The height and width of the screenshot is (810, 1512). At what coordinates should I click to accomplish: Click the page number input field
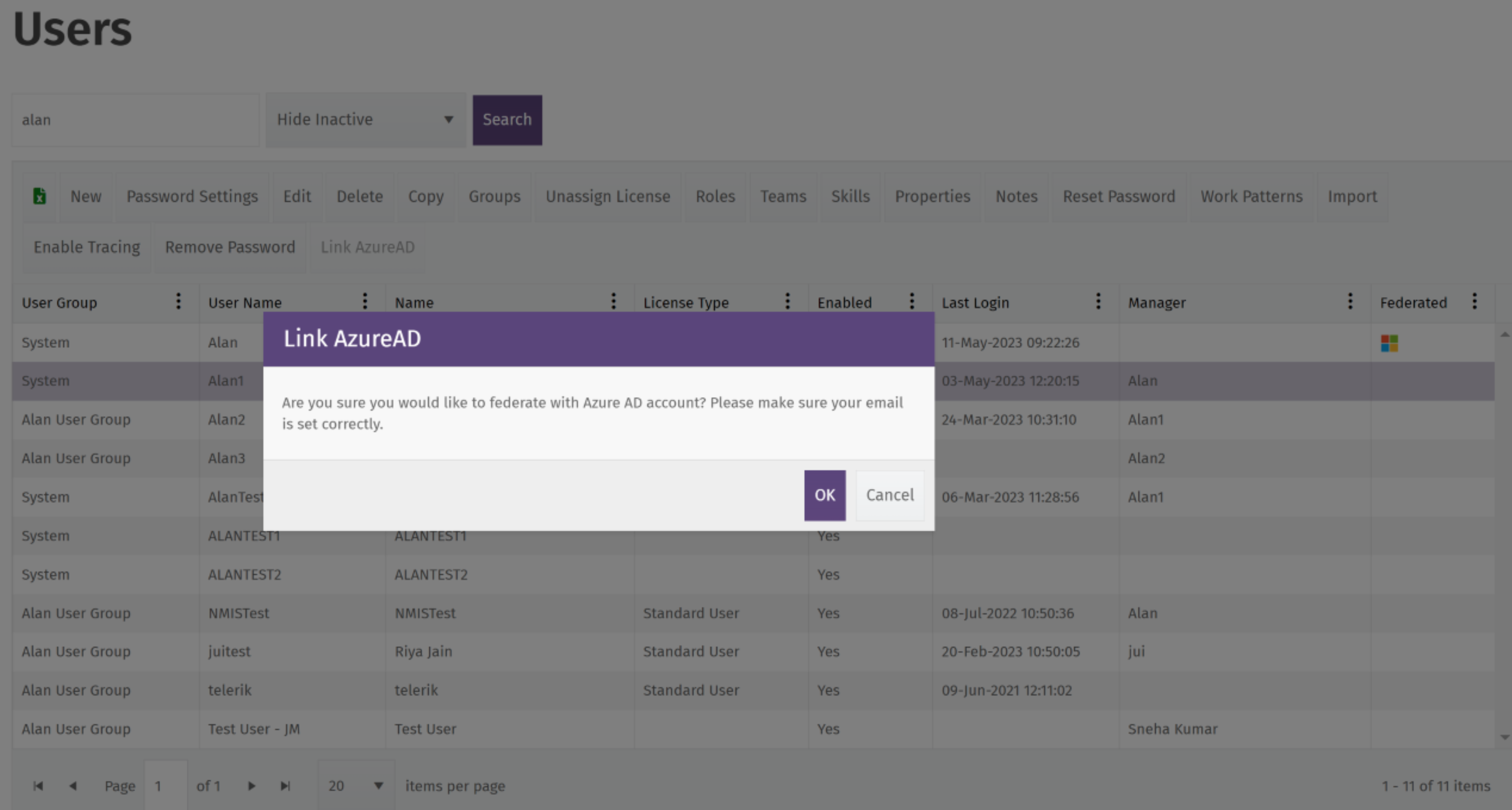166,785
